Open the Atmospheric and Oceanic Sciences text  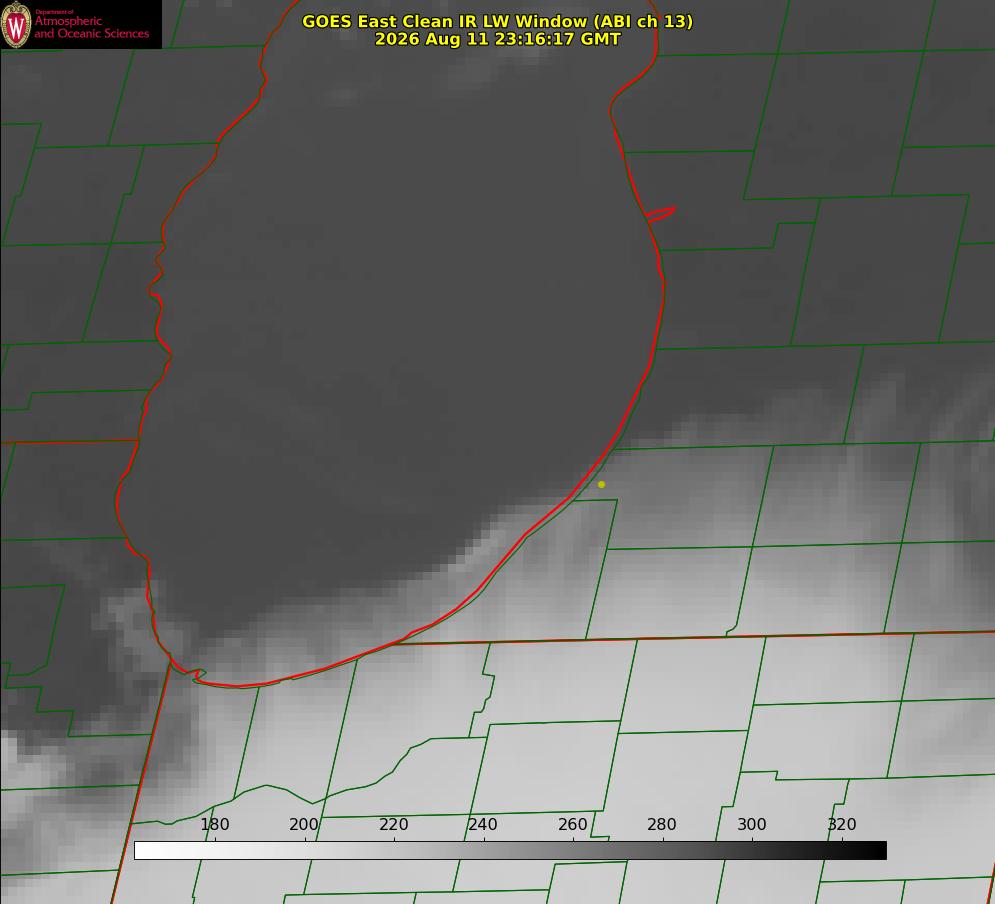(x=92, y=27)
